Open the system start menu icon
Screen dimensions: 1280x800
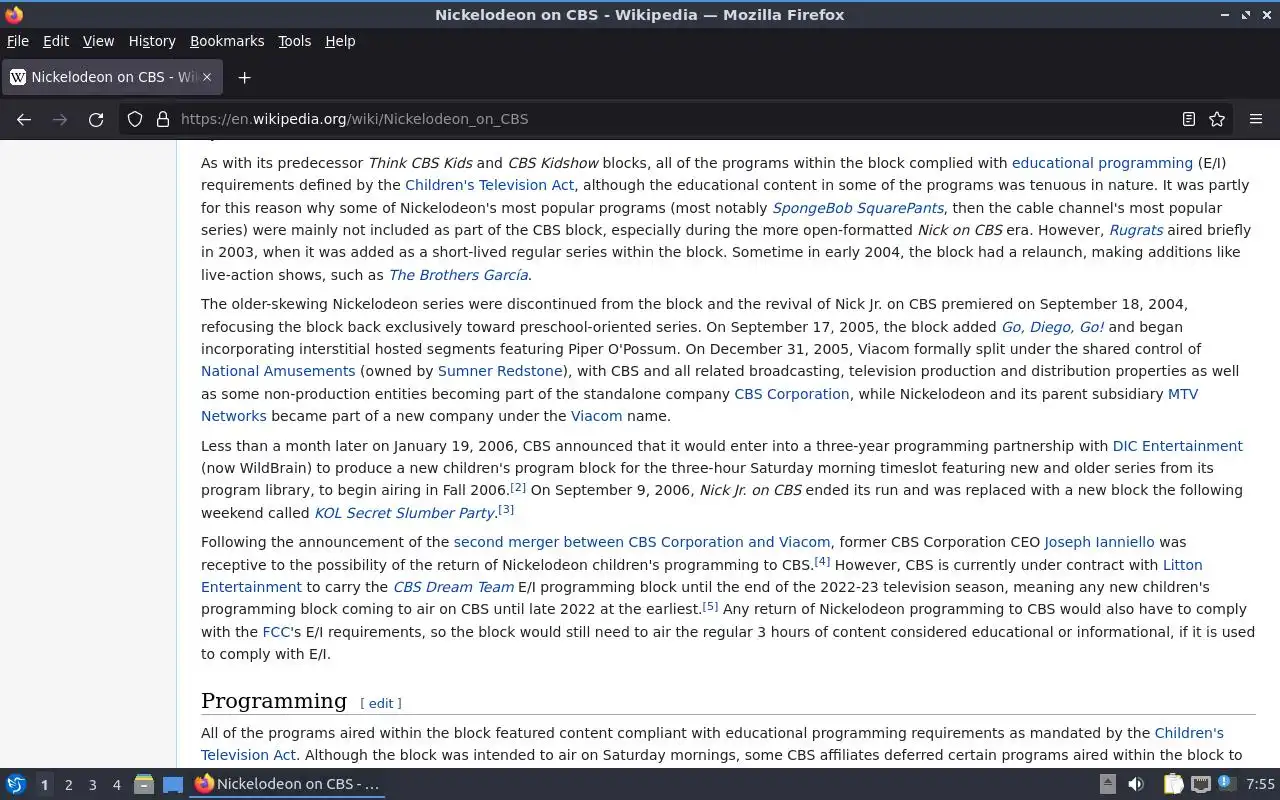tap(16, 785)
